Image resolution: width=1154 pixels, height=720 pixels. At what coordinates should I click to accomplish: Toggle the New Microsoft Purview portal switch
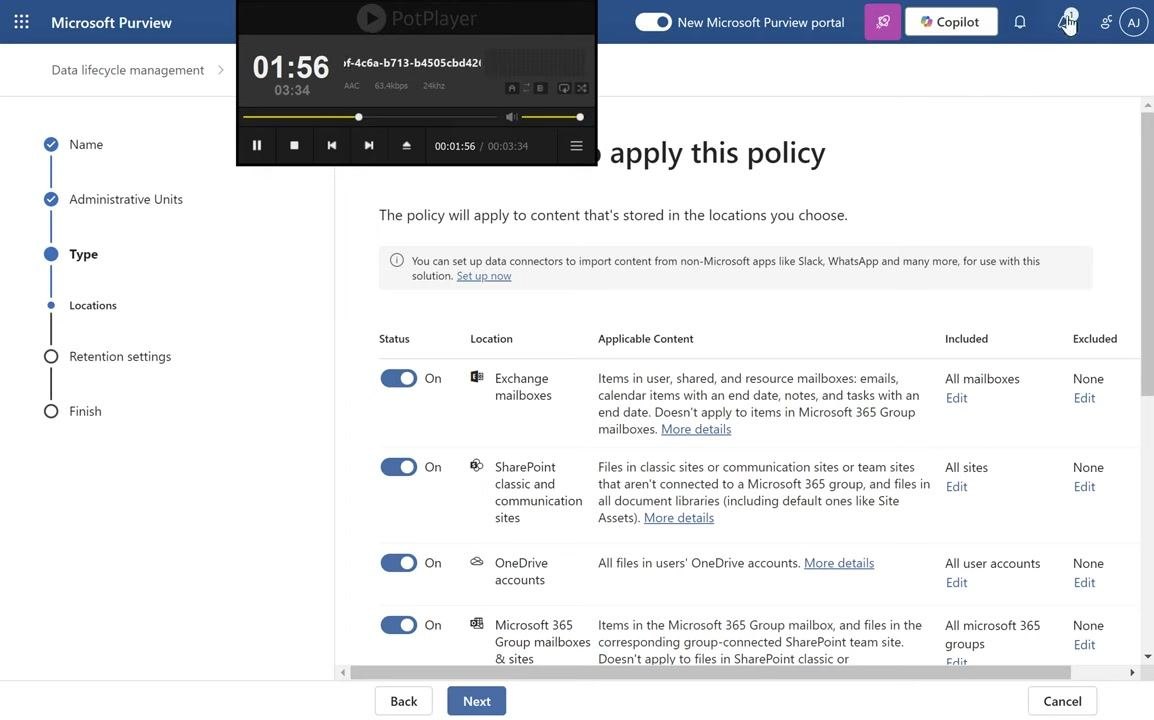click(x=653, y=22)
